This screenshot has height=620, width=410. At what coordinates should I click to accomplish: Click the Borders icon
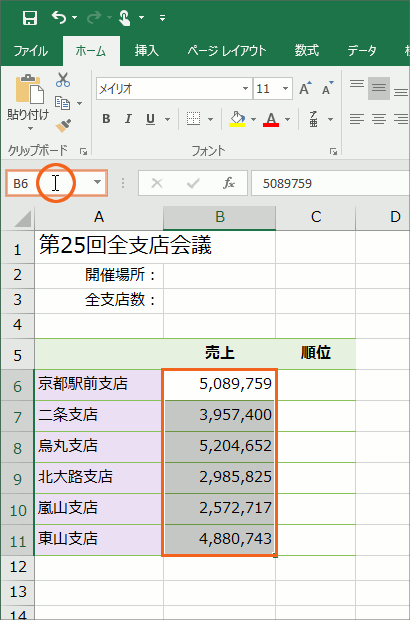point(193,119)
